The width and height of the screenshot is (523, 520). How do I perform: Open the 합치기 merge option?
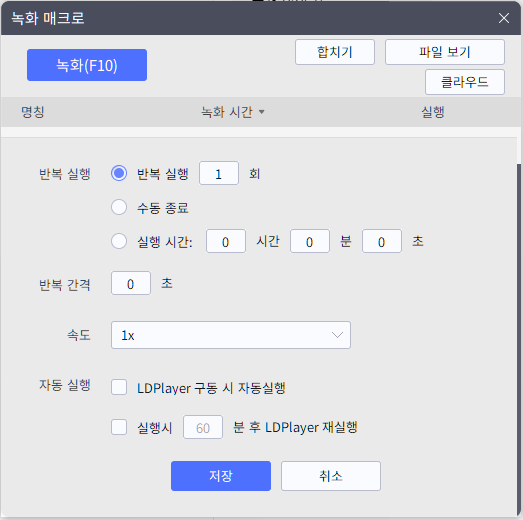(x=335, y=52)
